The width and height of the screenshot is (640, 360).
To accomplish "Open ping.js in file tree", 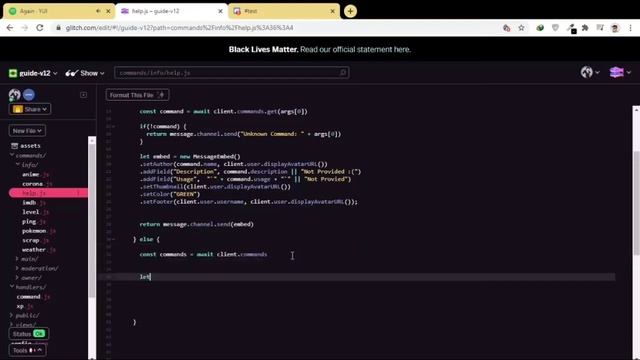I will [x=33, y=221].
